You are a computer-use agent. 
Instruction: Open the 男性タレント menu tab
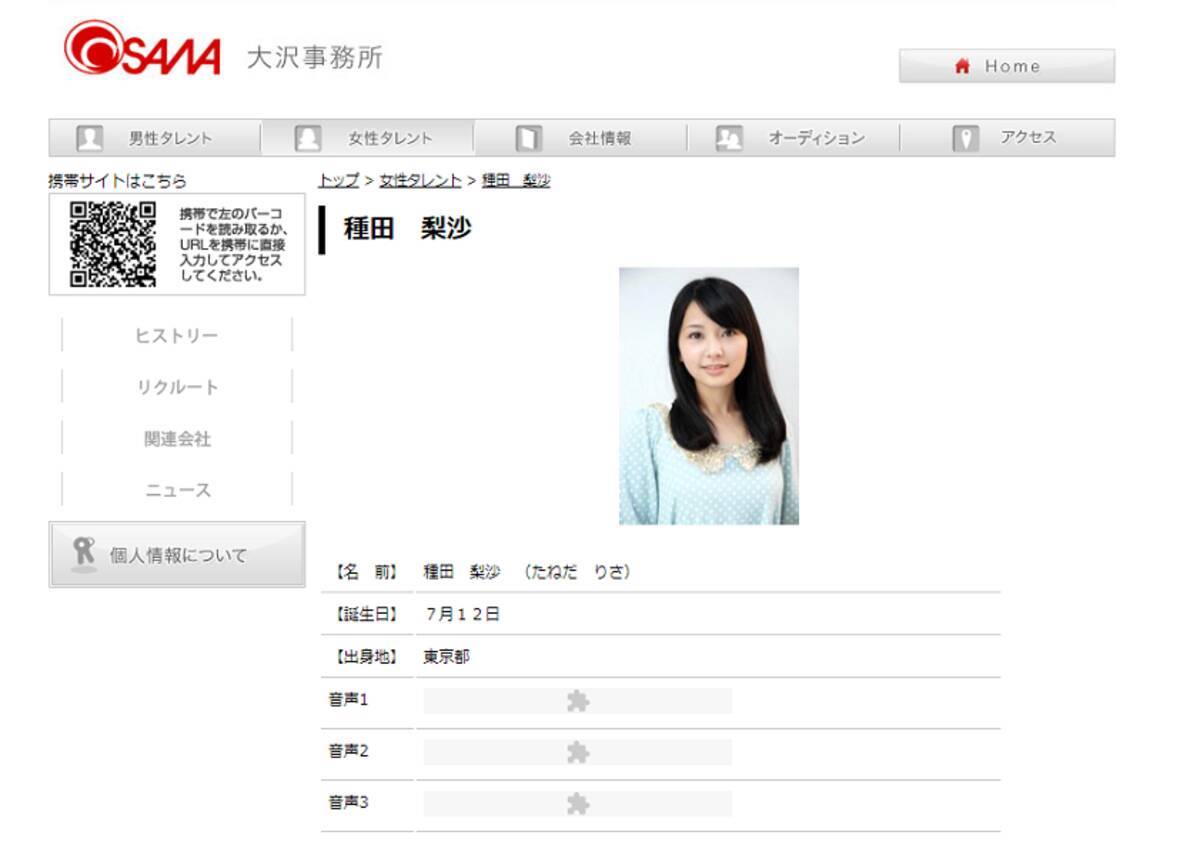(x=155, y=138)
